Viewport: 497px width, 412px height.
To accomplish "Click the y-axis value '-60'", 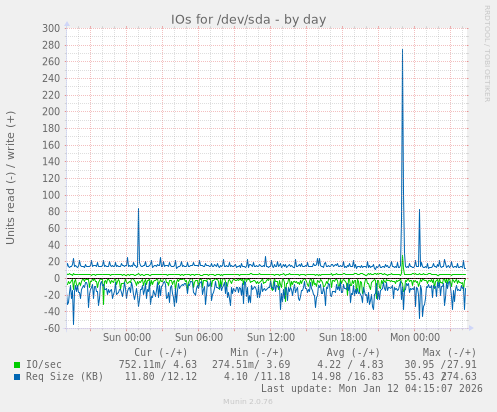I will [52, 328].
